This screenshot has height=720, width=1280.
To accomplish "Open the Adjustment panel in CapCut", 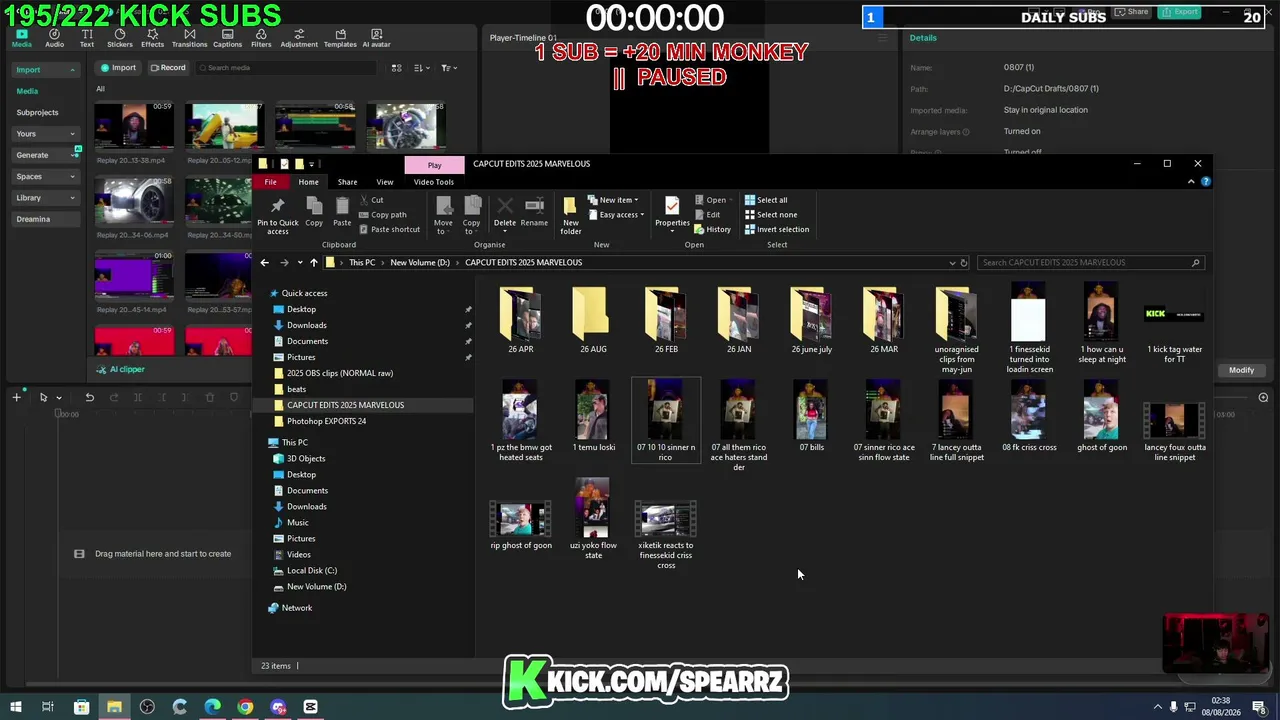I will (299, 38).
